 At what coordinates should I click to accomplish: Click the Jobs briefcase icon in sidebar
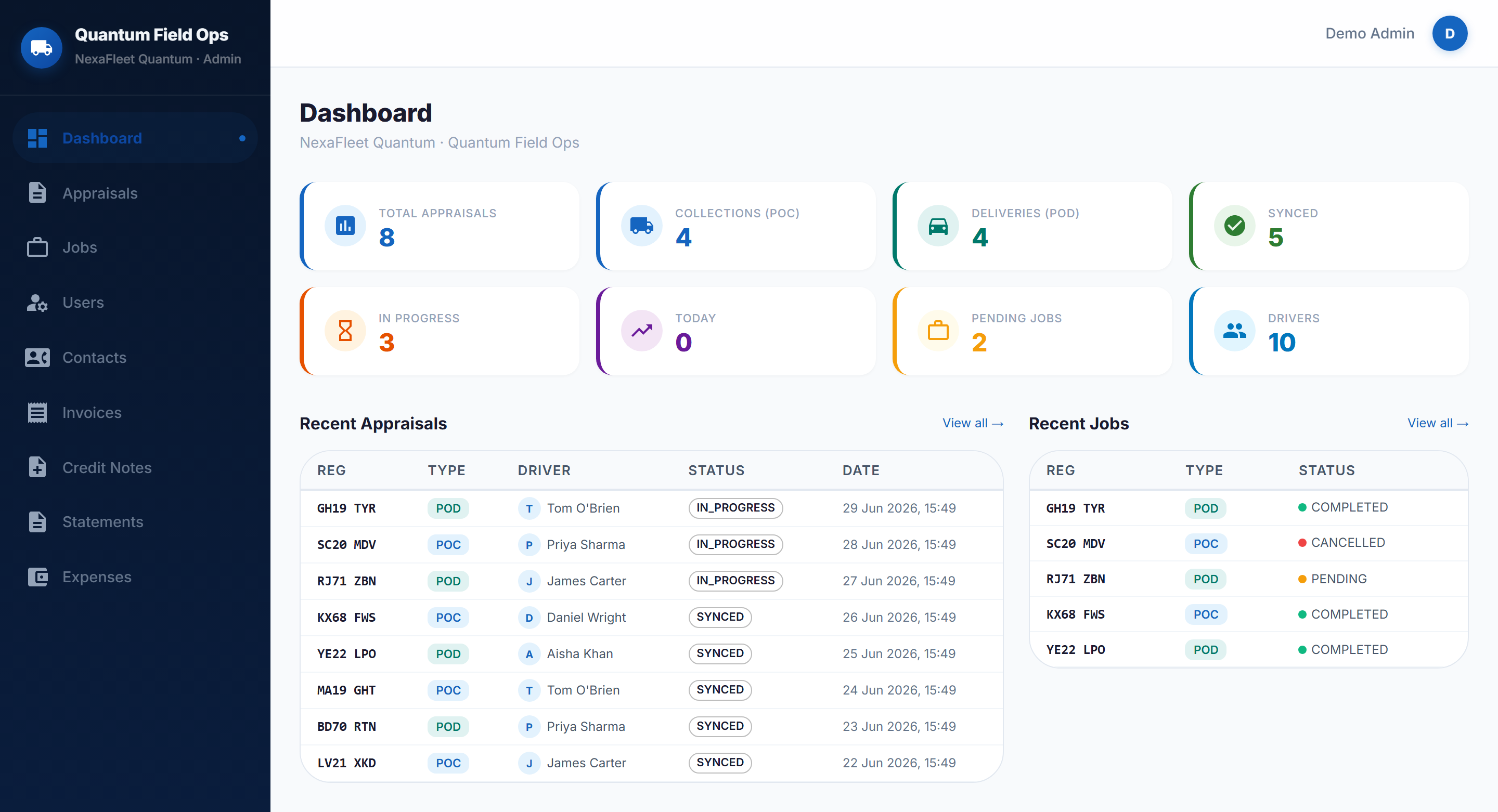coord(37,247)
